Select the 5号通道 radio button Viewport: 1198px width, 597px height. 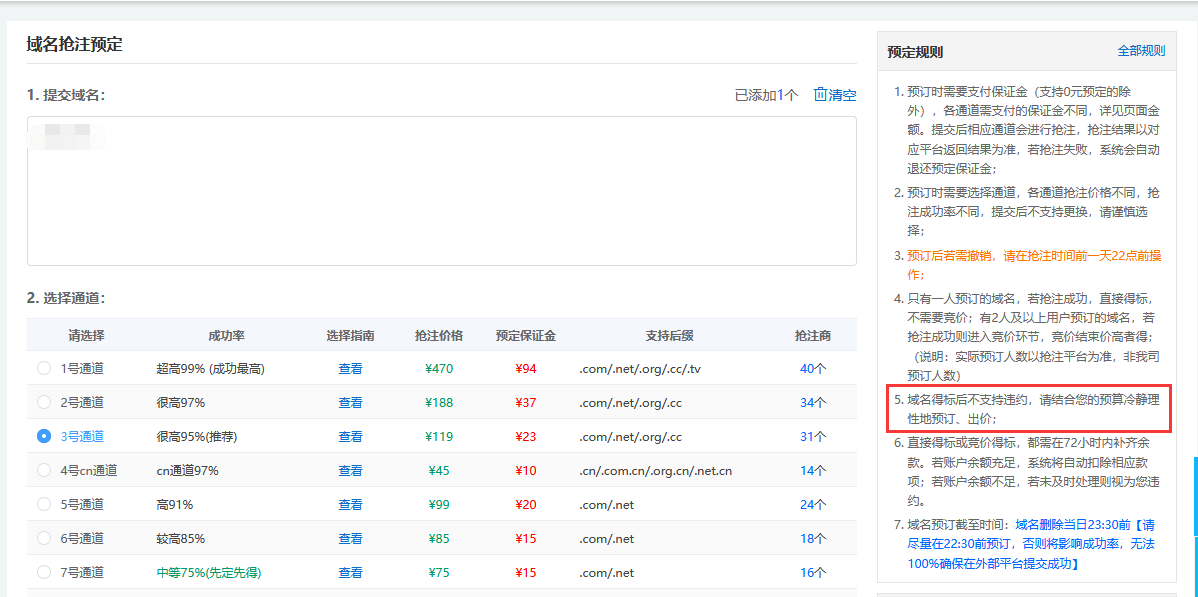tap(44, 504)
